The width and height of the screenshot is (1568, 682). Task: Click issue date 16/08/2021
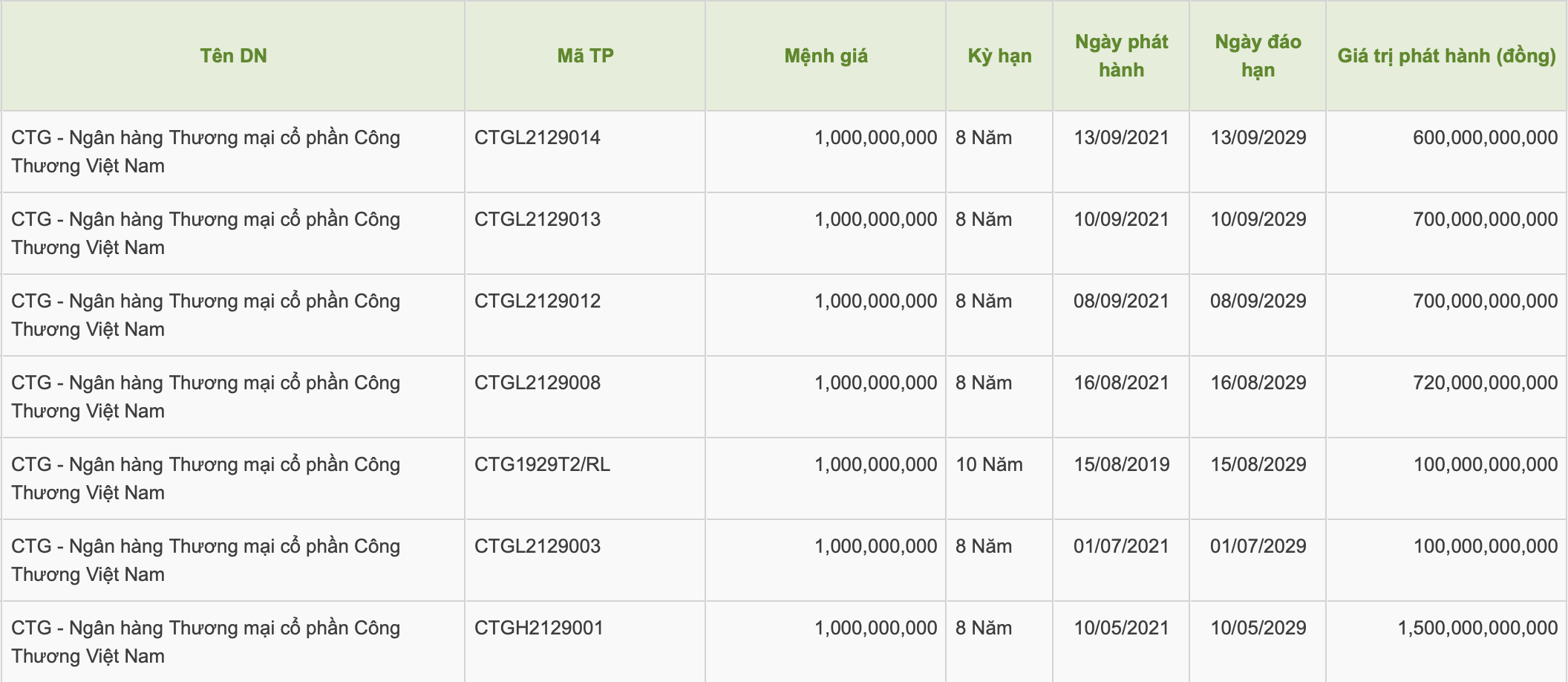click(1121, 383)
